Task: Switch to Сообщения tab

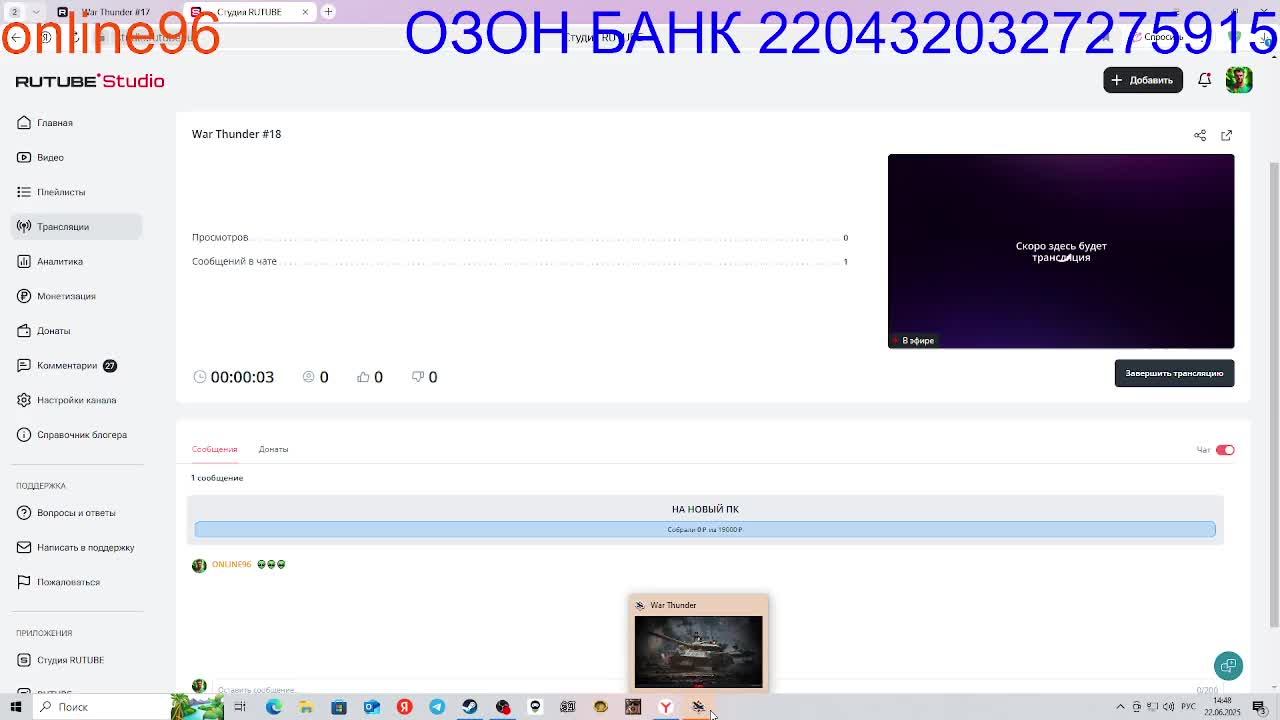Action: [214, 449]
